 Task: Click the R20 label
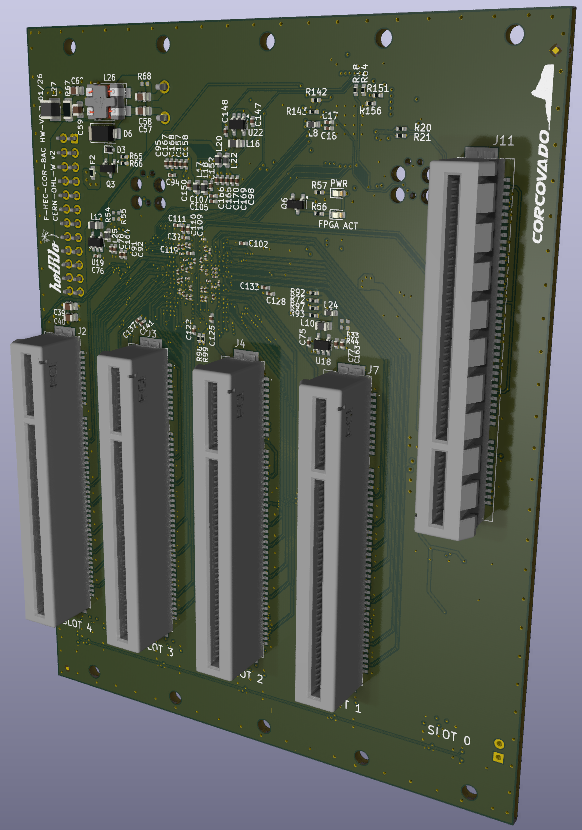pyautogui.click(x=423, y=128)
